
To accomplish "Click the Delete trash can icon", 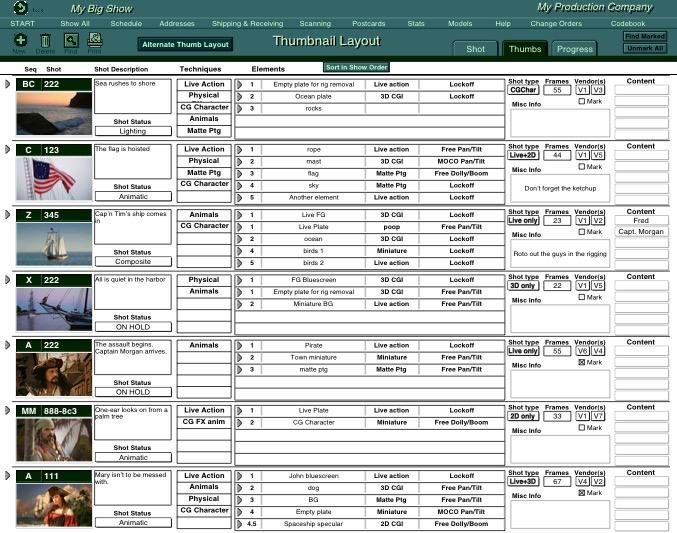I will [x=45, y=40].
